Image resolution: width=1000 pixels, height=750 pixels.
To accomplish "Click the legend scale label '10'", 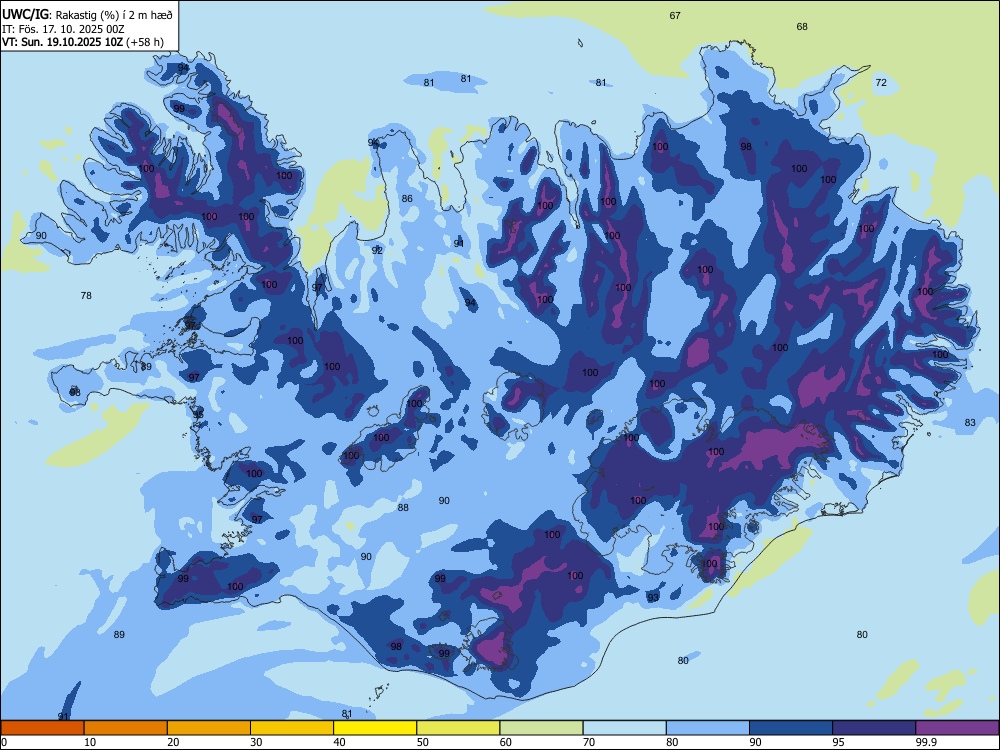I will click(90, 742).
